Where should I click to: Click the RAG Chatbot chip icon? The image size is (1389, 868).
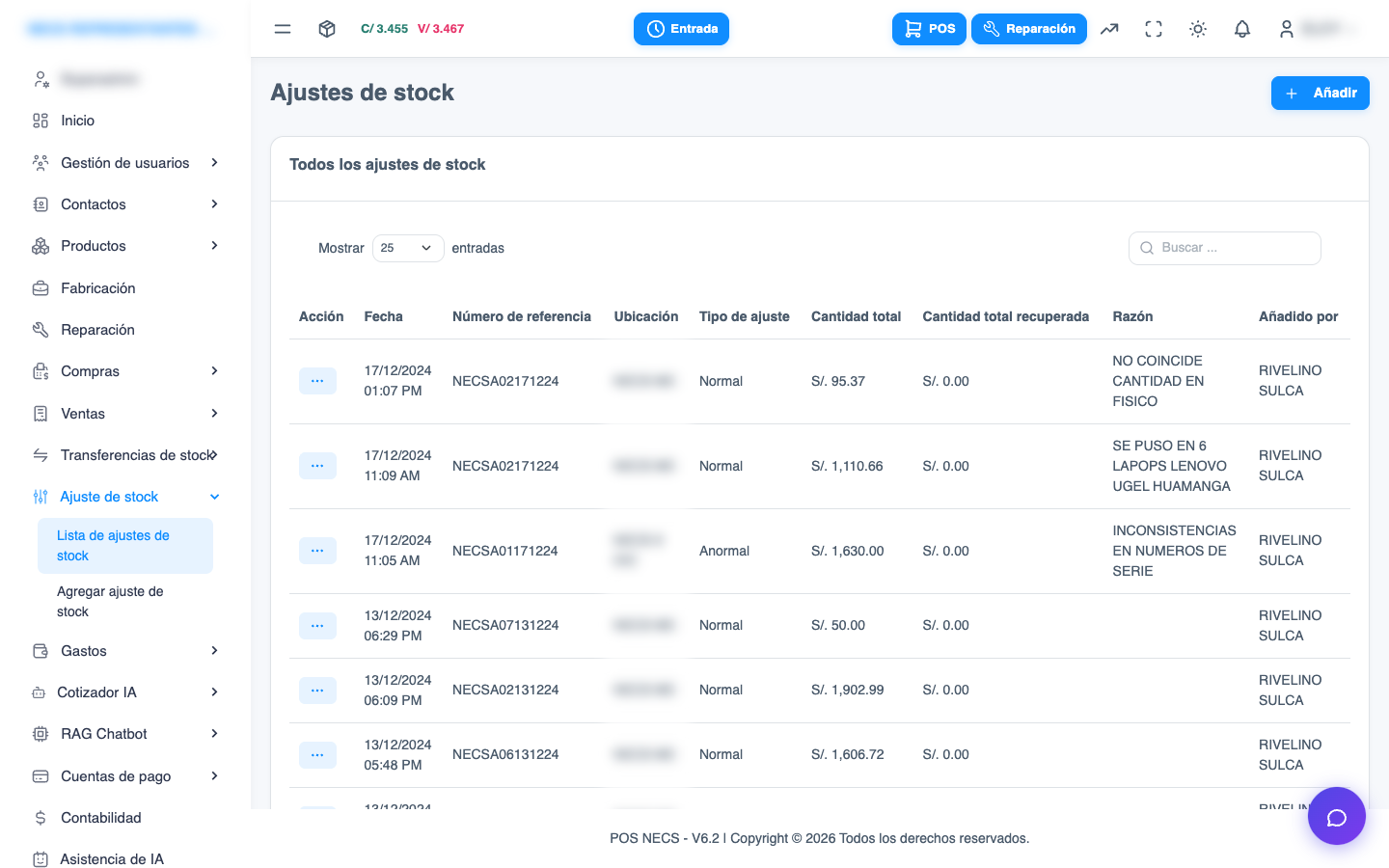tap(41, 734)
